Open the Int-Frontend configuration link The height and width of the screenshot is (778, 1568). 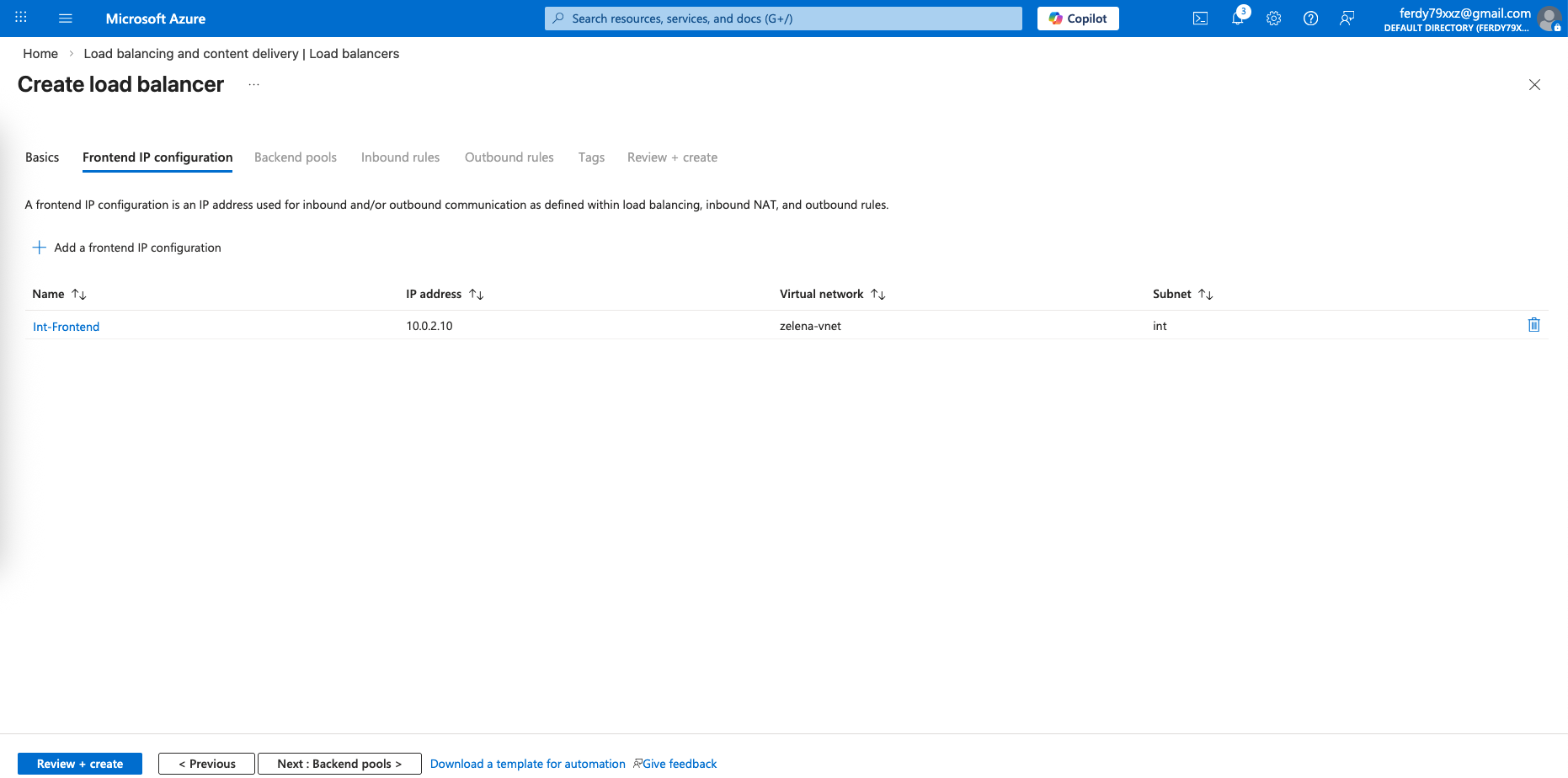[66, 327]
